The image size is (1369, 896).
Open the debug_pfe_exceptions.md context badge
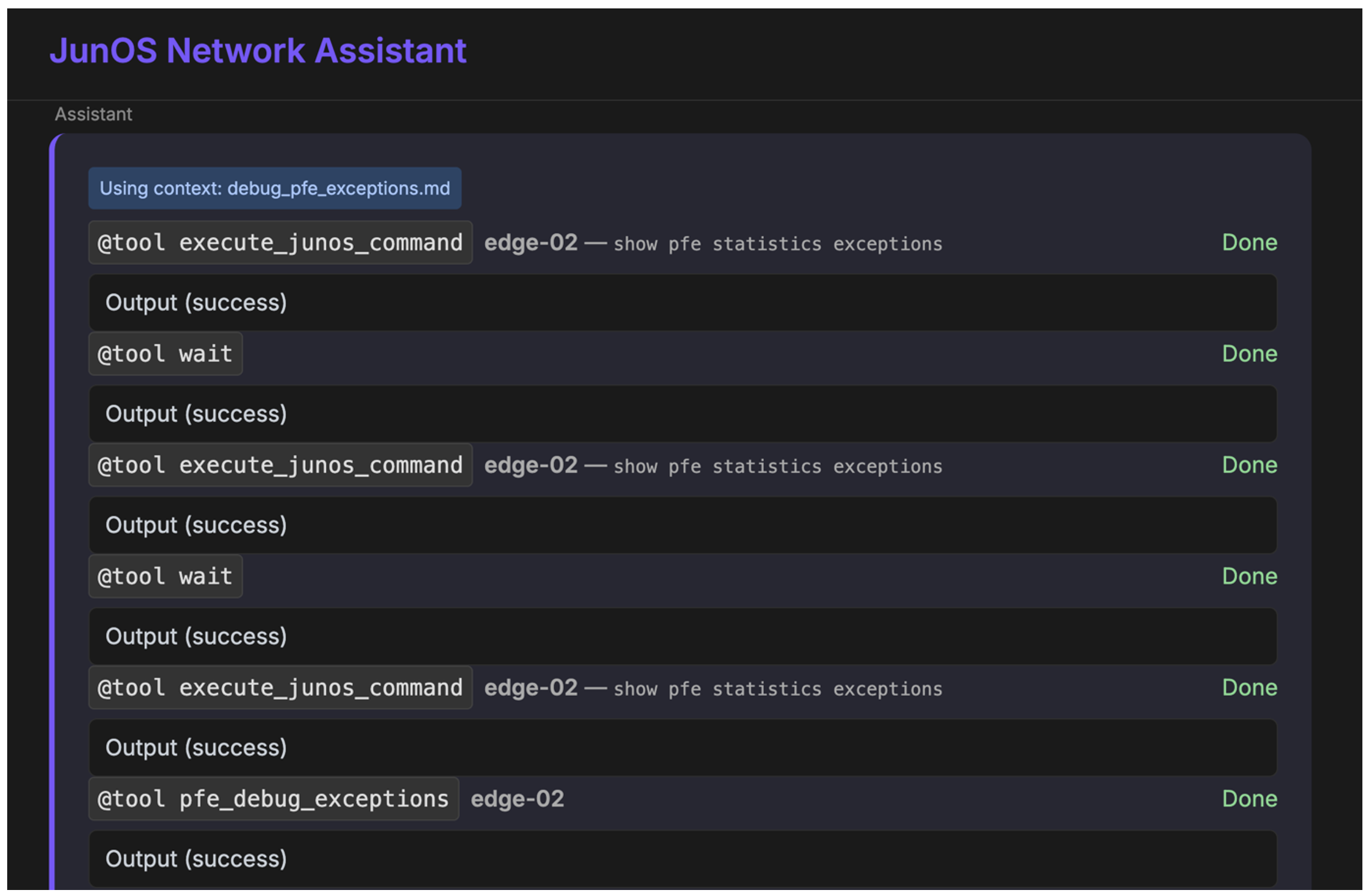(x=274, y=189)
